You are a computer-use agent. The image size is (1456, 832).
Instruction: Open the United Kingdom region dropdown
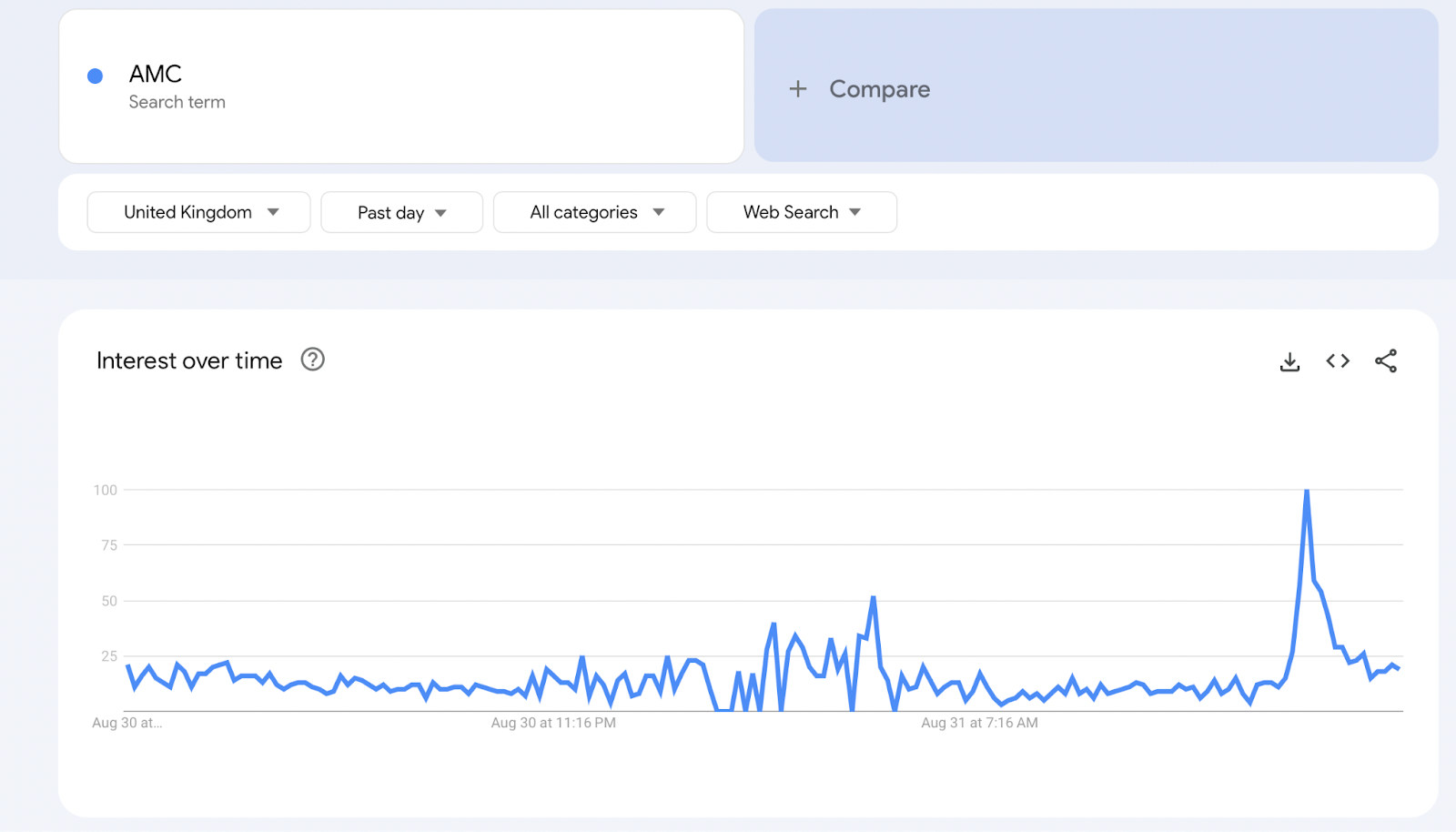click(x=199, y=212)
